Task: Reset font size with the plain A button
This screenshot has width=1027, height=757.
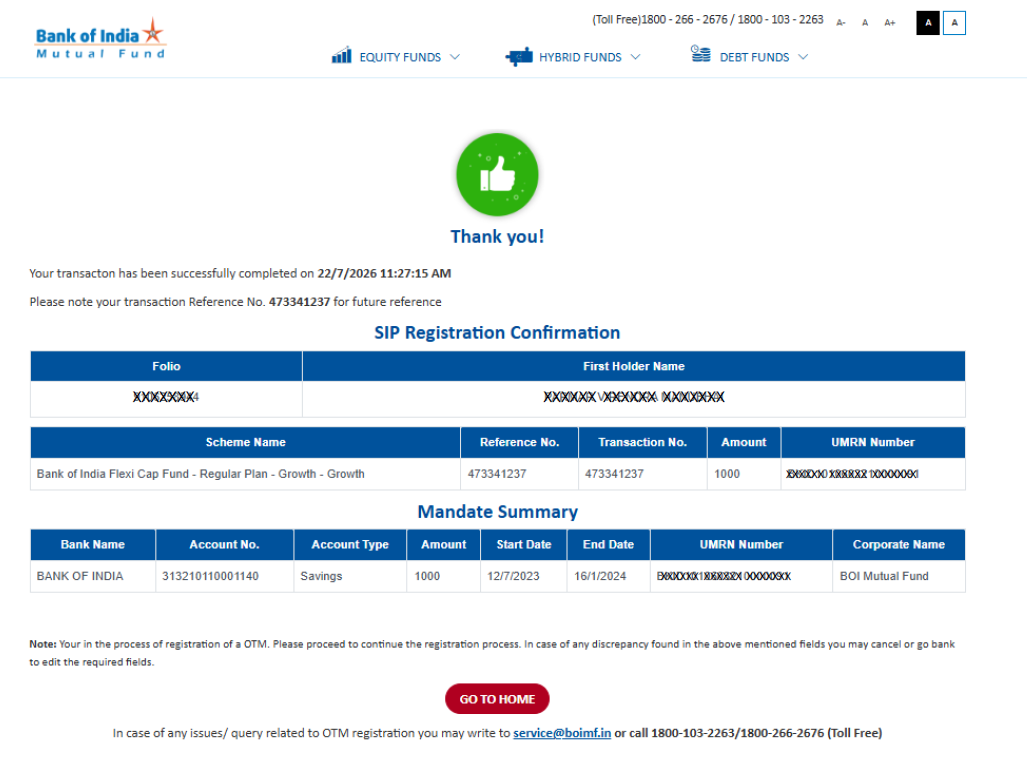Action: 865,23
